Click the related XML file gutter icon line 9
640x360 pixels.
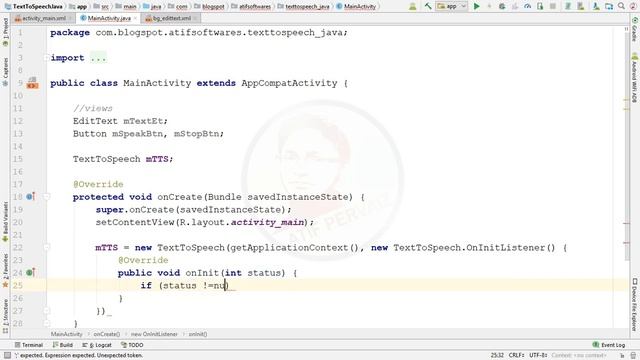click(32, 83)
